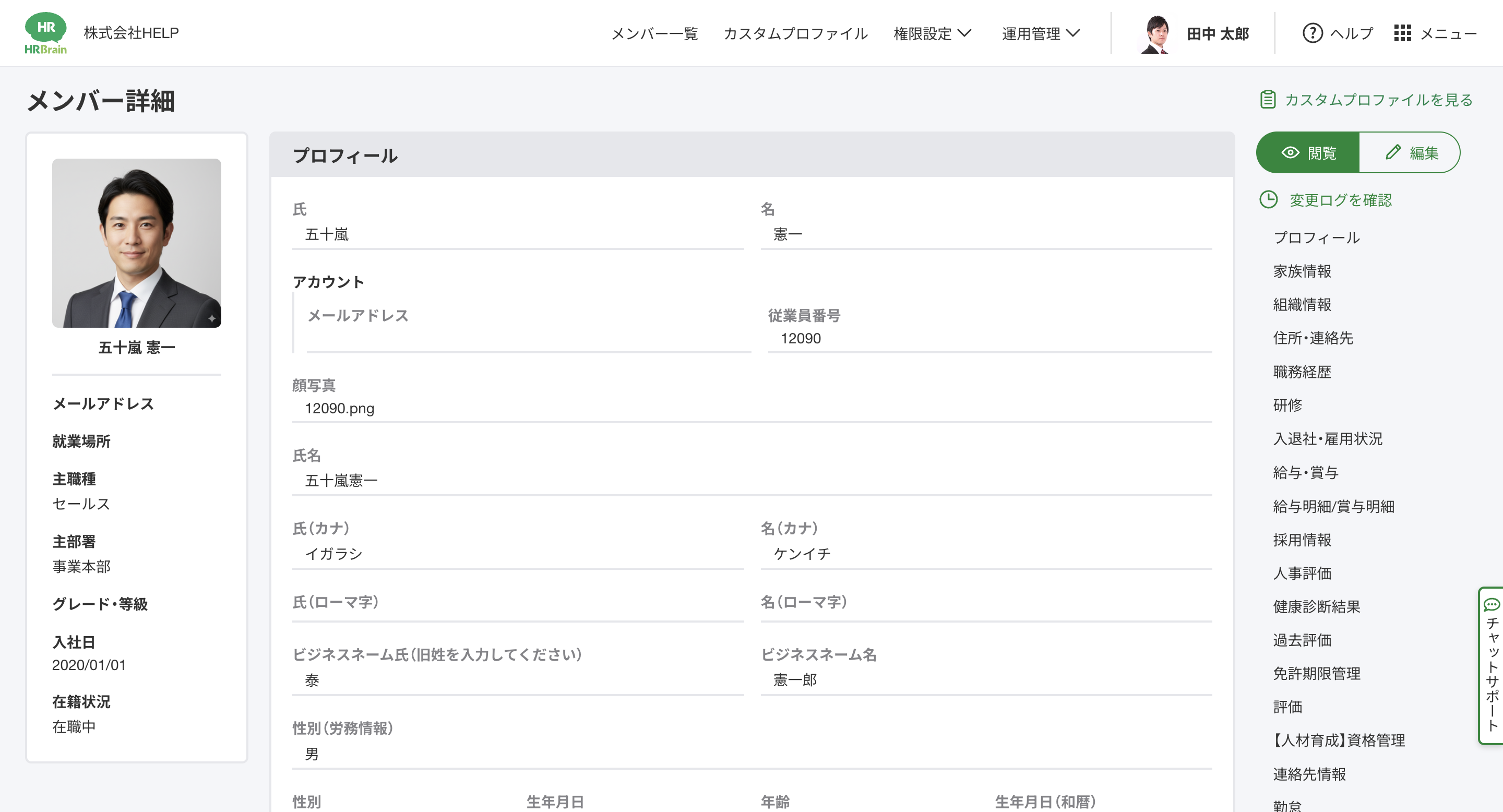Go to 健康診断結果 section in sidebar
1503x812 pixels.
(1316, 607)
